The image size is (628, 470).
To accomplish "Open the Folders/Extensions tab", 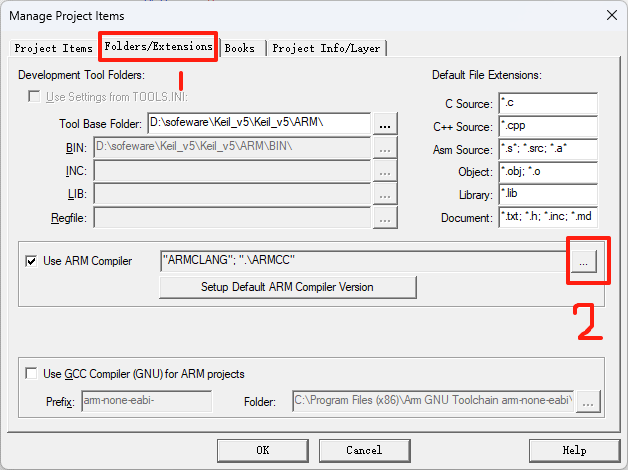I will coord(158,46).
